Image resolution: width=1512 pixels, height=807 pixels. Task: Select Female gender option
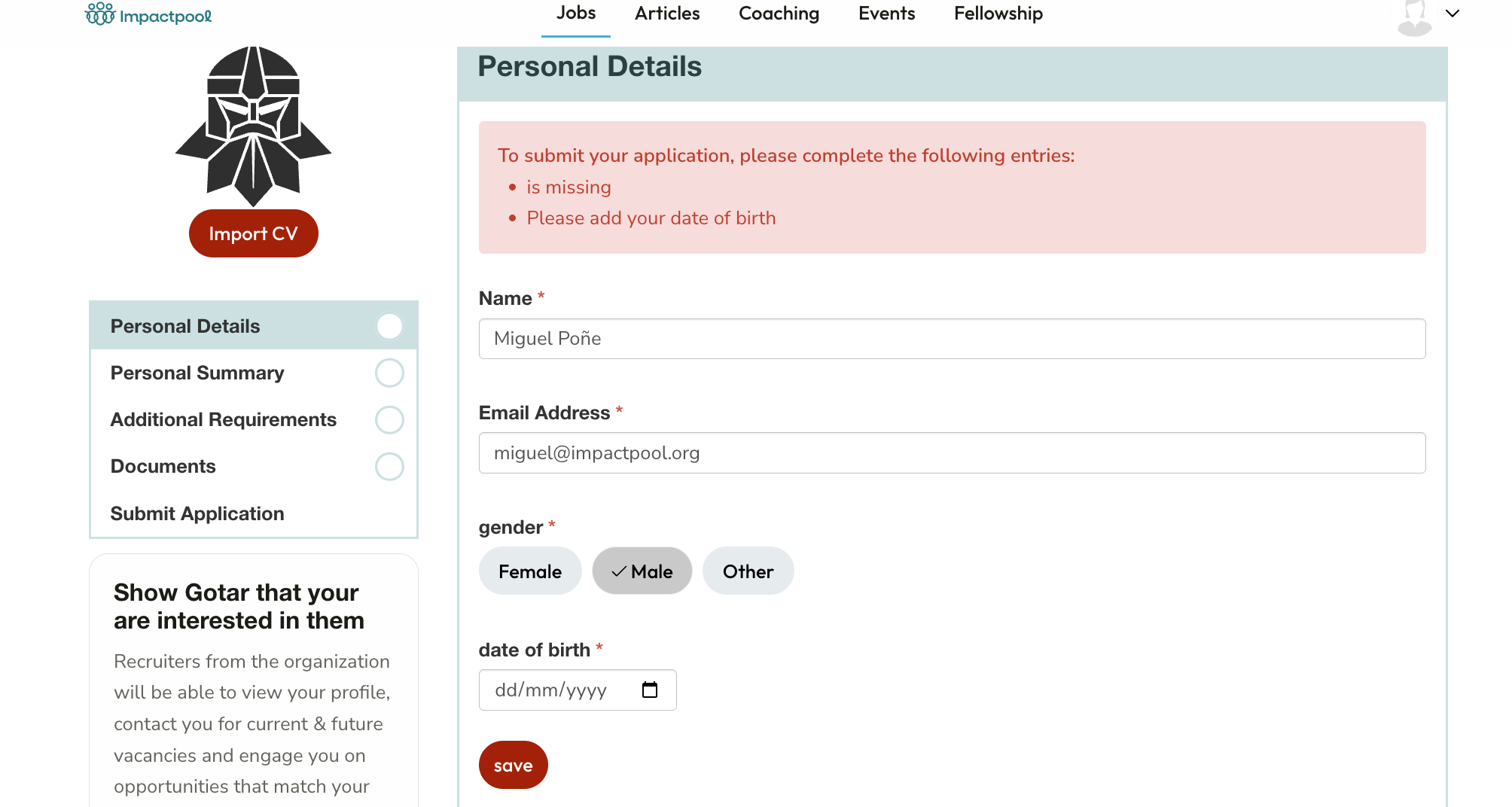(x=530, y=571)
